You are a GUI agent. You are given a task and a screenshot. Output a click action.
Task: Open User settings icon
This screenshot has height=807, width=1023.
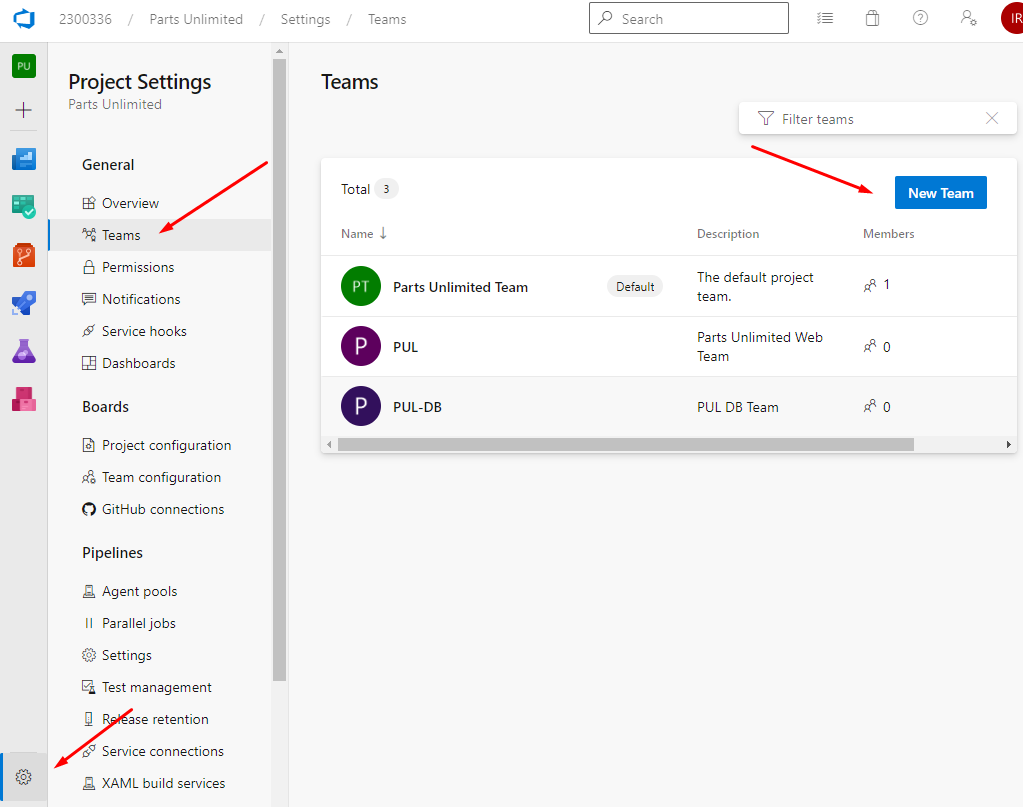pos(968,18)
